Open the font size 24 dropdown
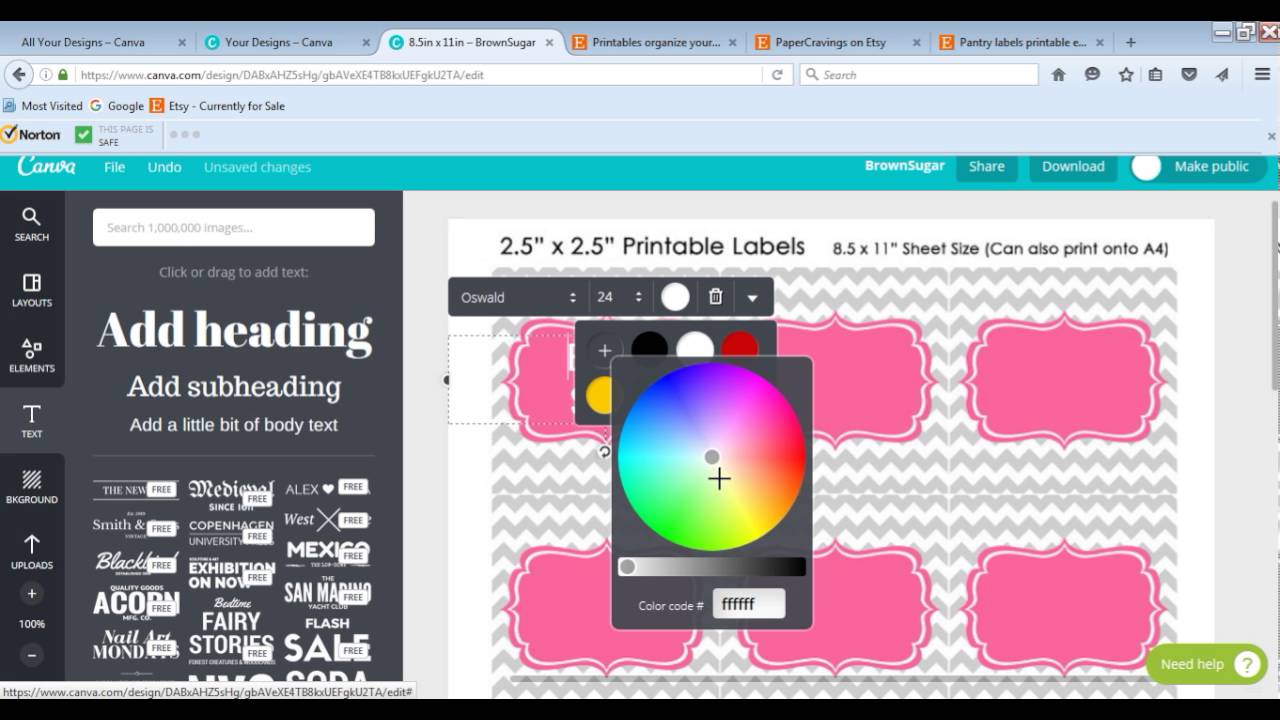The image size is (1280, 720). (618, 297)
